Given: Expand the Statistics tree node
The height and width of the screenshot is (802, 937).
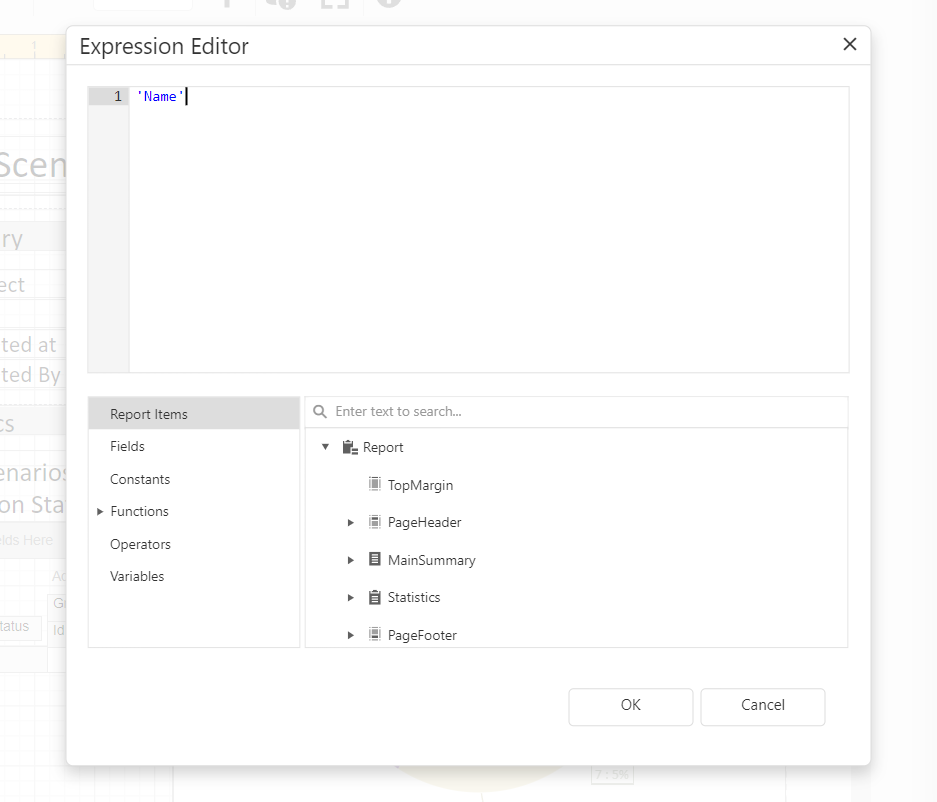Looking at the screenshot, I should pyautogui.click(x=351, y=598).
